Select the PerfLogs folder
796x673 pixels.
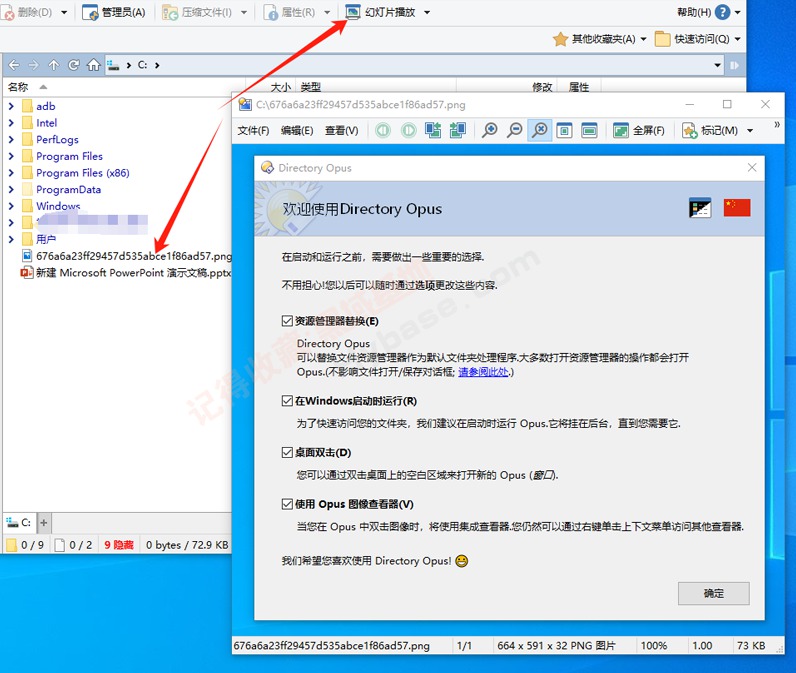(x=57, y=140)
